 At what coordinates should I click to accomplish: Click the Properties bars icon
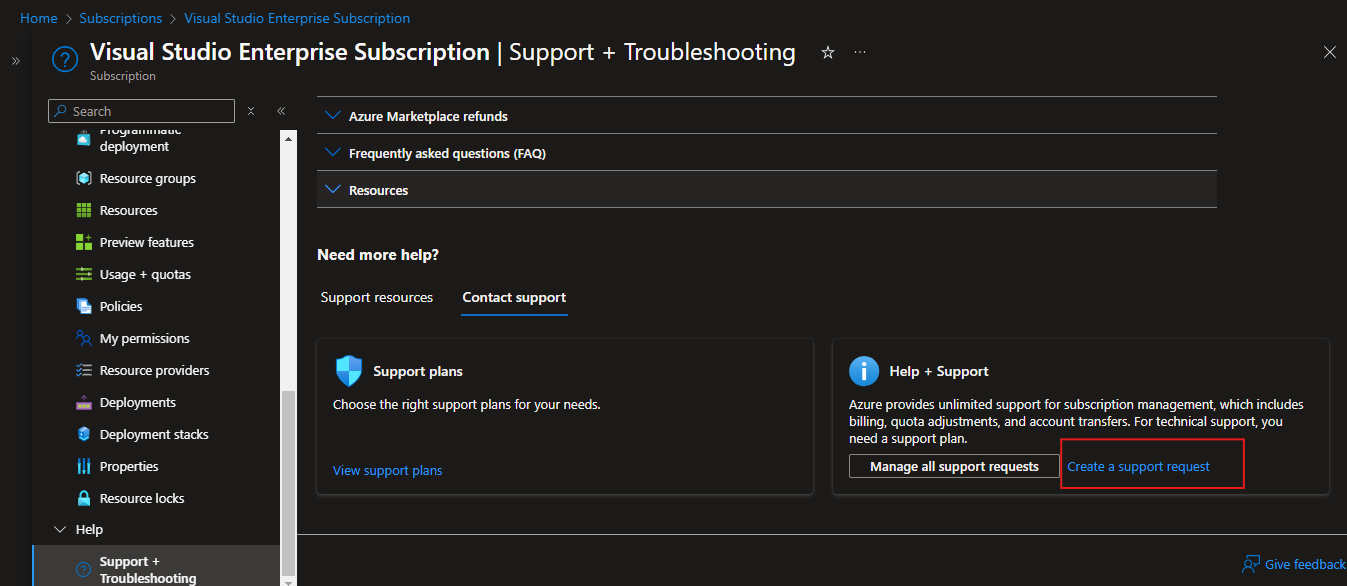click(84, 466)
